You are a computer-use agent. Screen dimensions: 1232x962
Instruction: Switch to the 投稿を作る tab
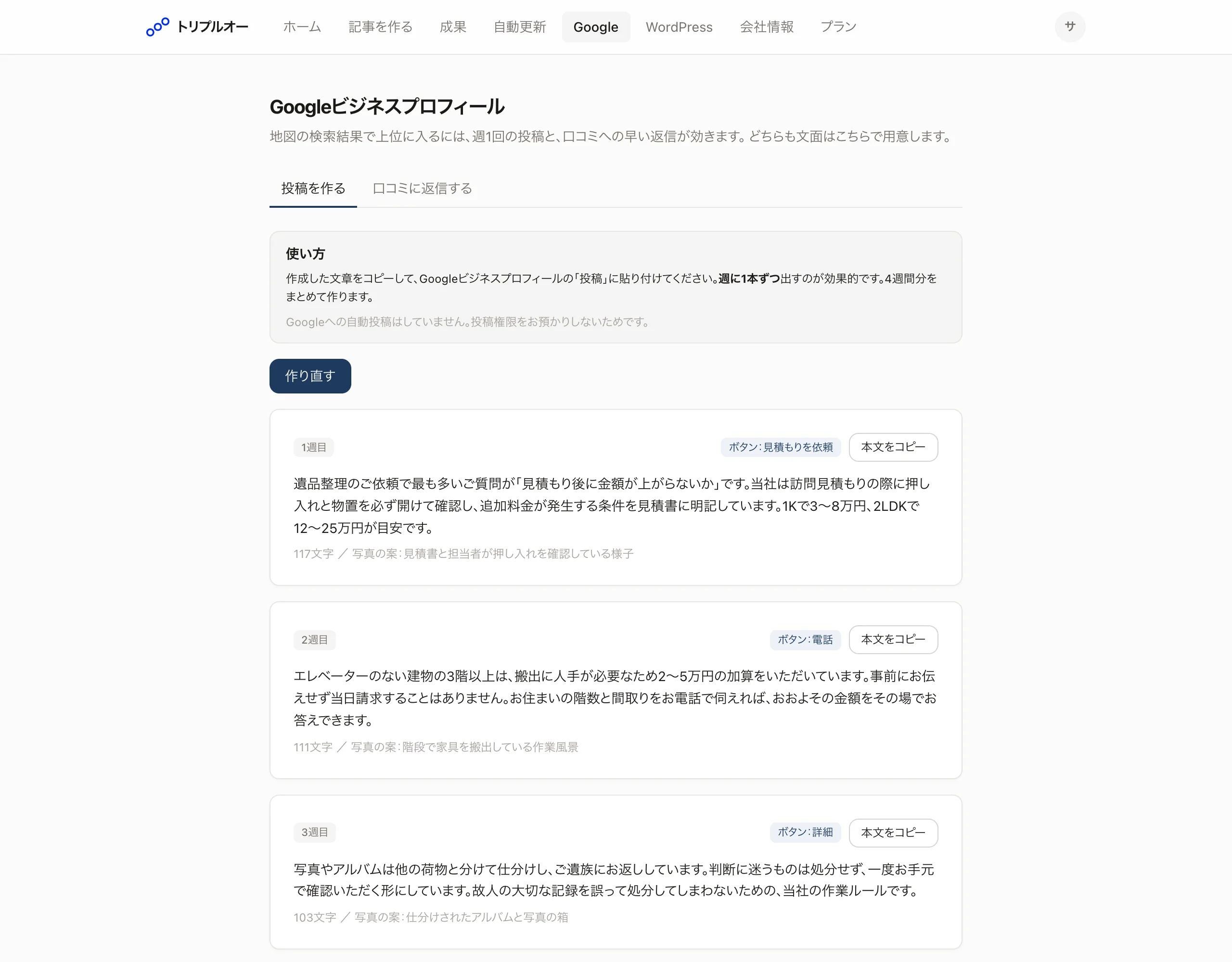[x=313, y=189]
